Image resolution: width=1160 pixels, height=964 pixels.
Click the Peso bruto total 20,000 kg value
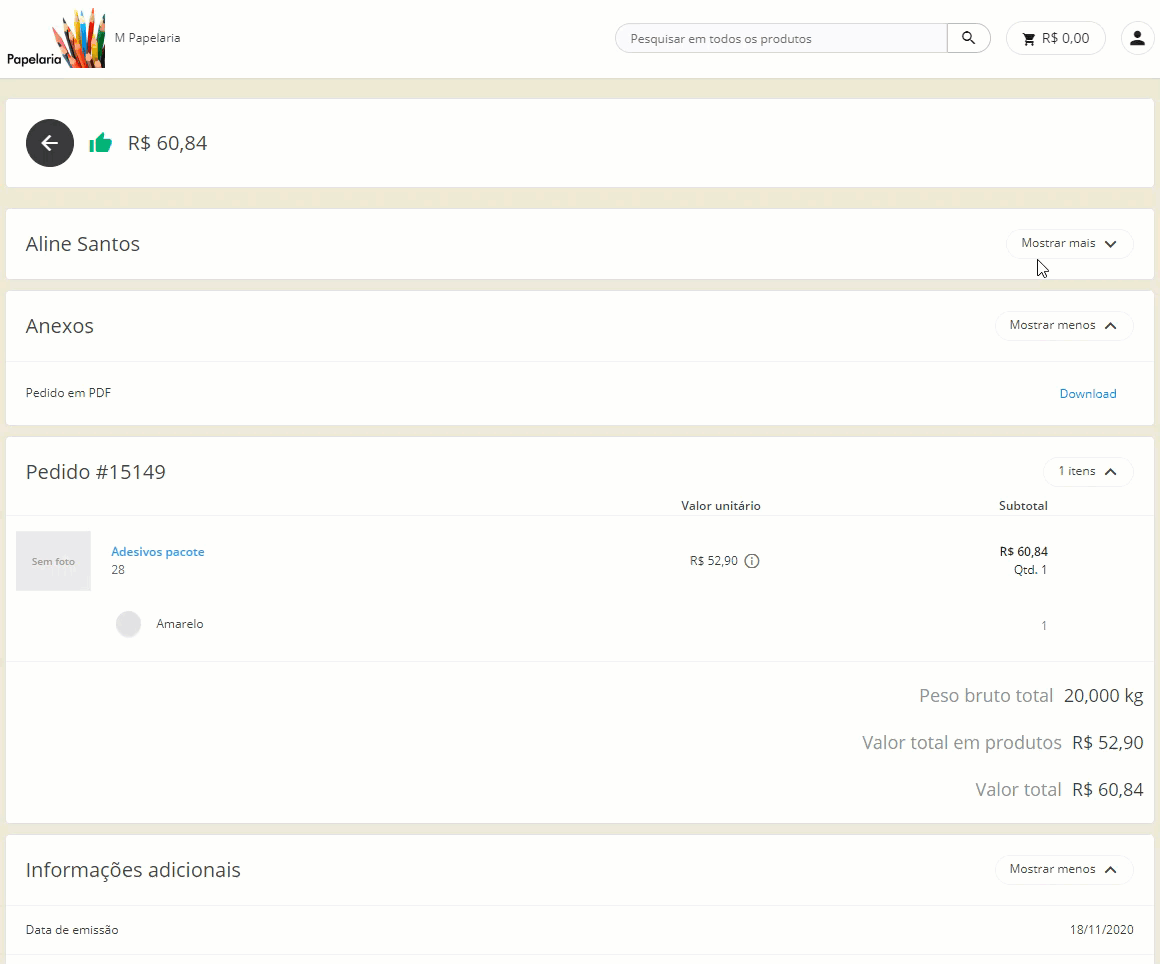tap(1103, 695)
